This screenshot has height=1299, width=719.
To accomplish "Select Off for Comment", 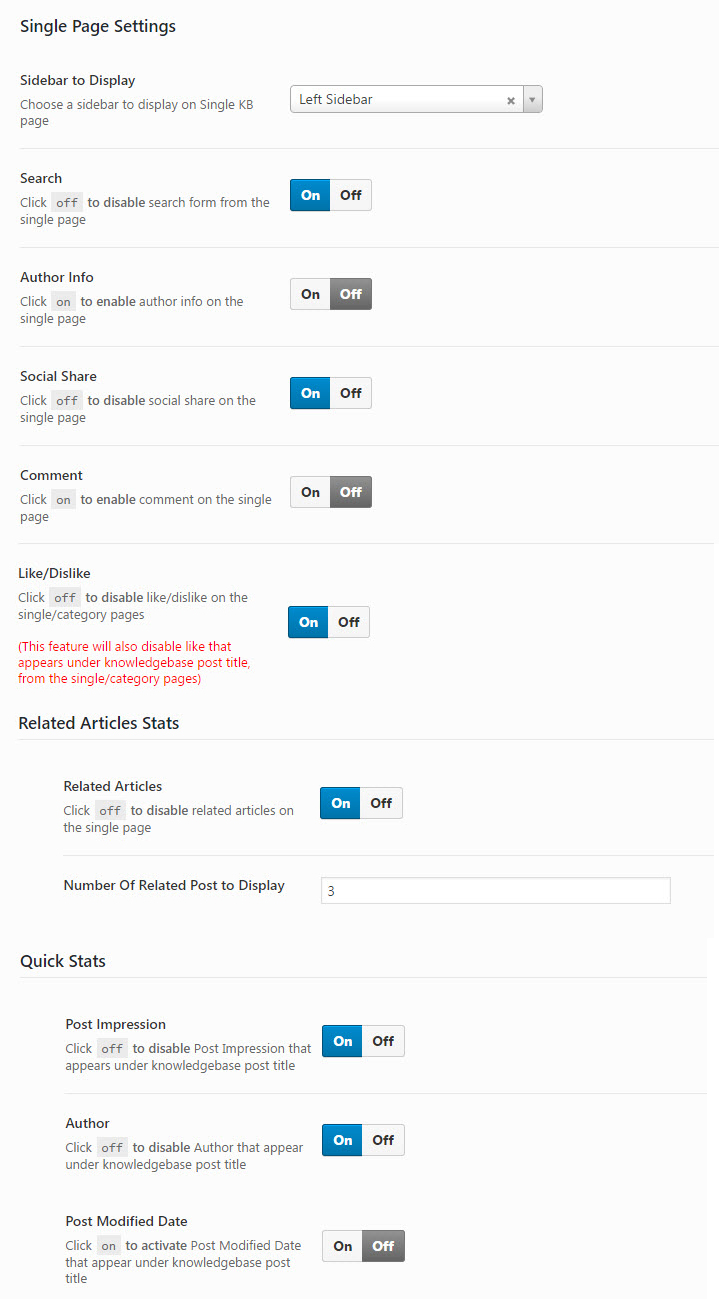I will [351, 492].
